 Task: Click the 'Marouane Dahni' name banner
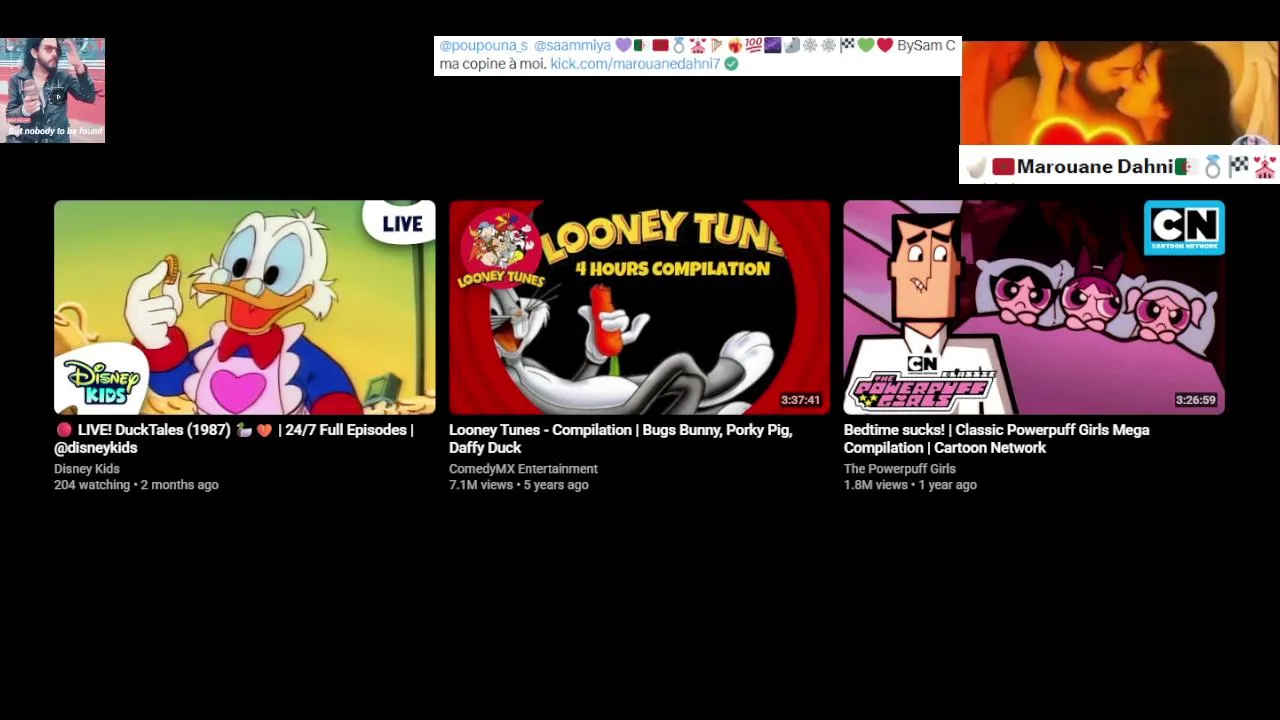pos(1119,166)
